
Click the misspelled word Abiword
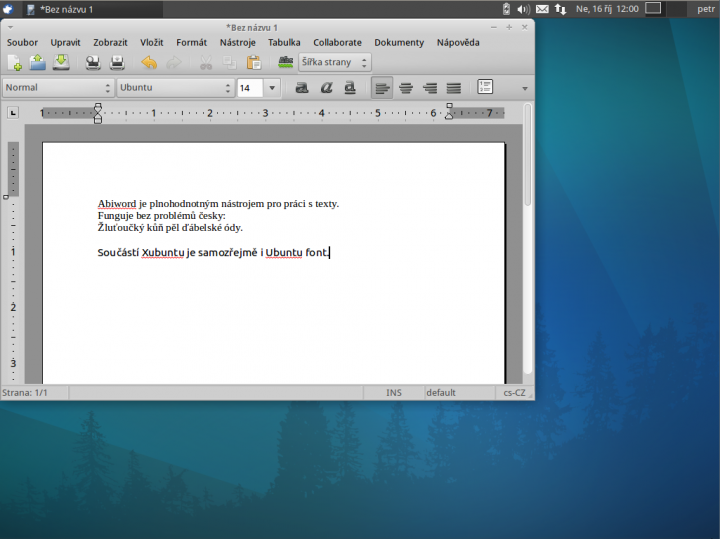pos(117,204)
